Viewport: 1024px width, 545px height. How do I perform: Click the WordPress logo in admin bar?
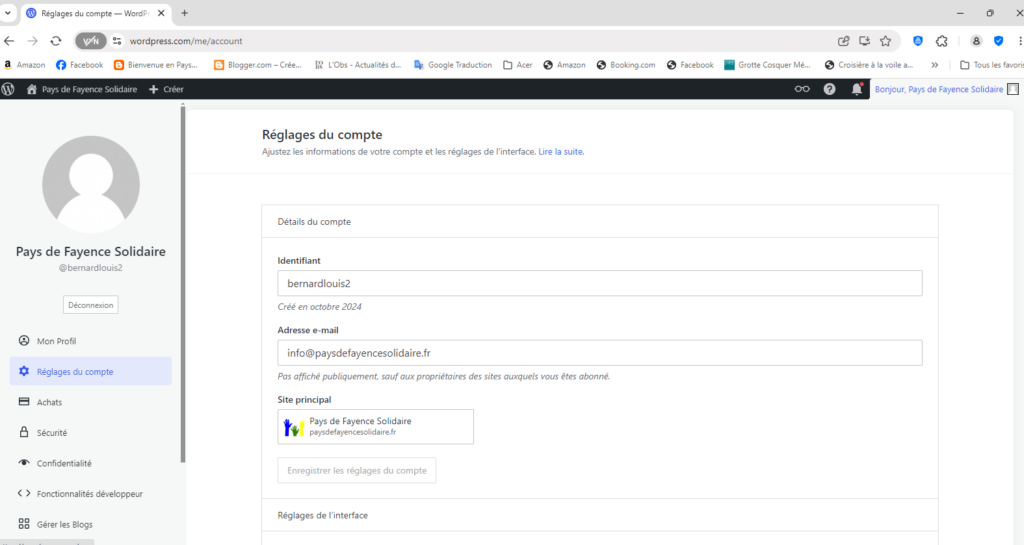tap(8, 89)
